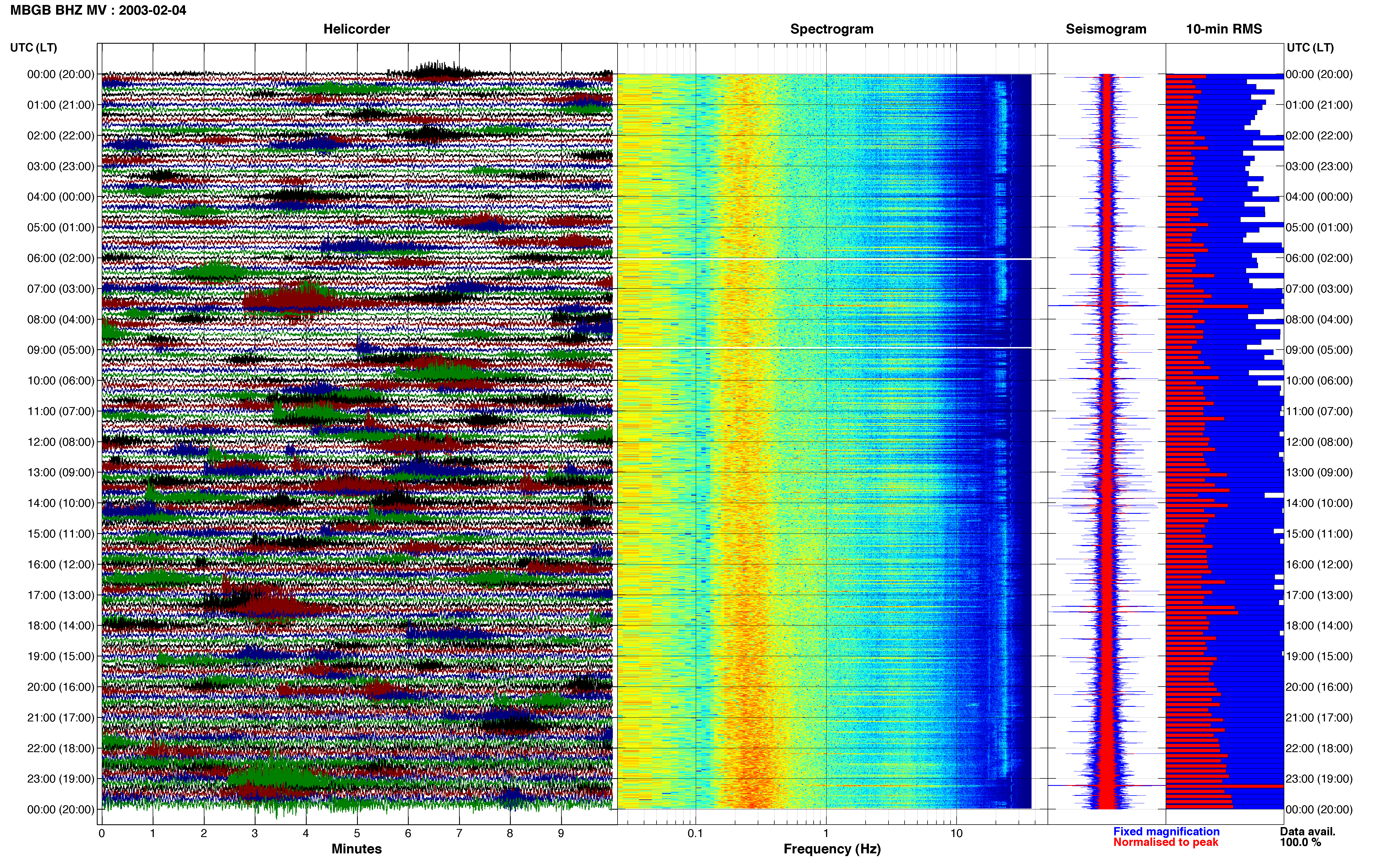Click the 'Spectrogram' panel heading
Screen dimensions: 1388x868
832,29
